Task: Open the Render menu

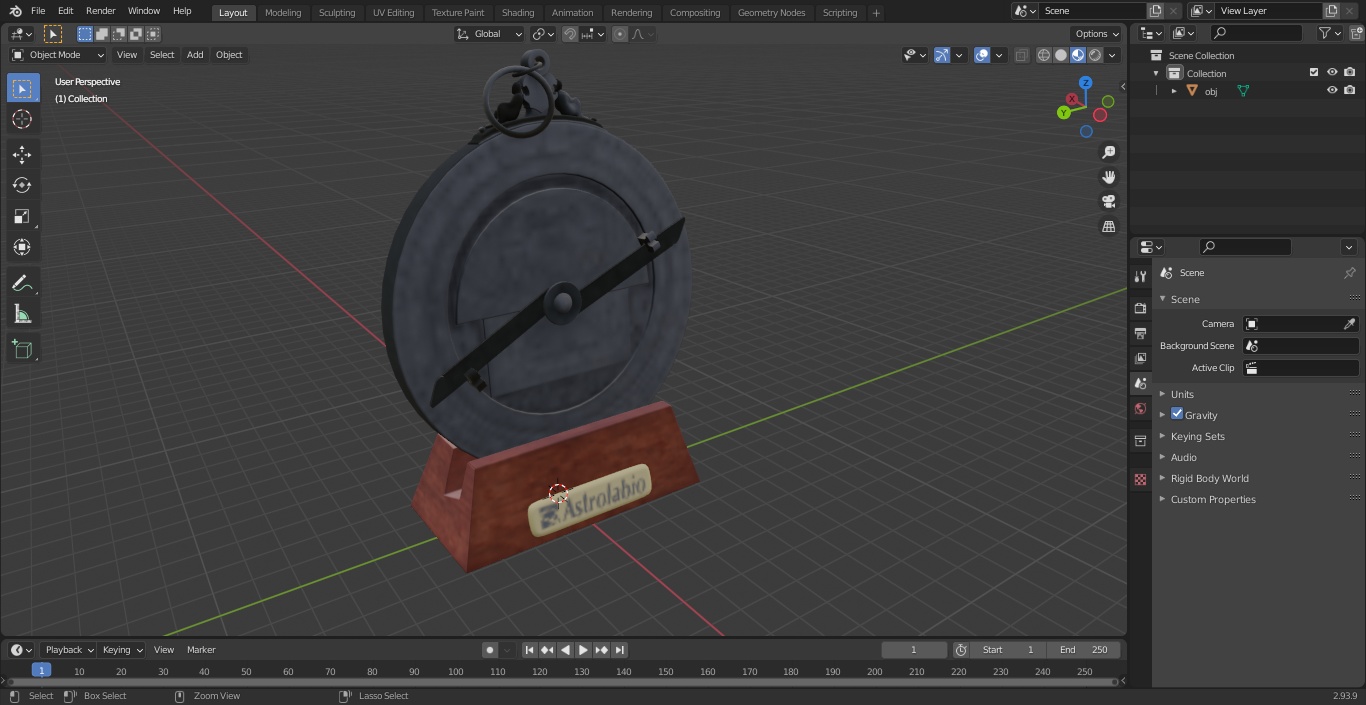Action: (x=100, y=11)
